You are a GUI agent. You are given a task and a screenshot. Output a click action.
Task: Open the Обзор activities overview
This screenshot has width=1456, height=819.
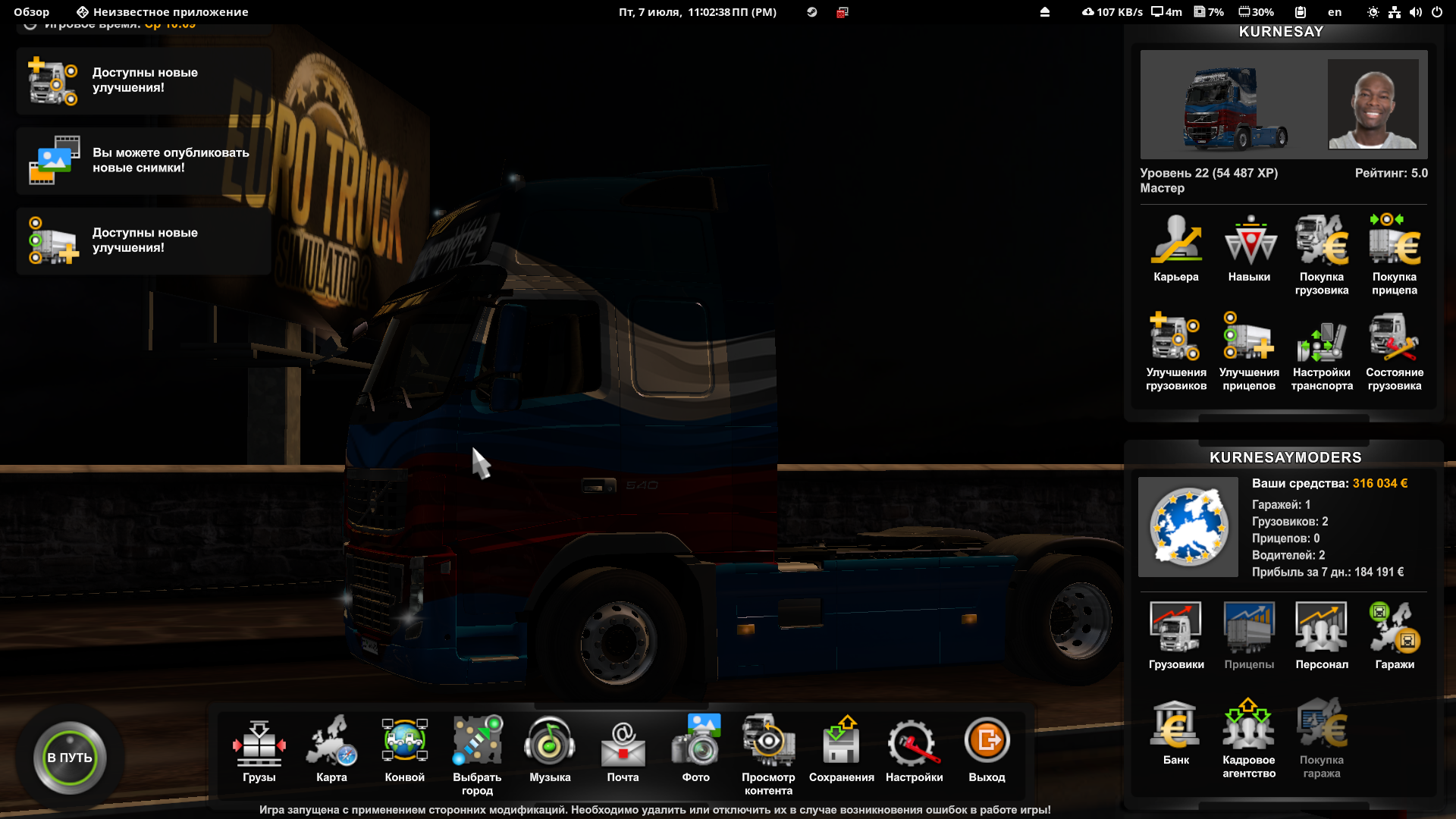[x=31, y=12]
